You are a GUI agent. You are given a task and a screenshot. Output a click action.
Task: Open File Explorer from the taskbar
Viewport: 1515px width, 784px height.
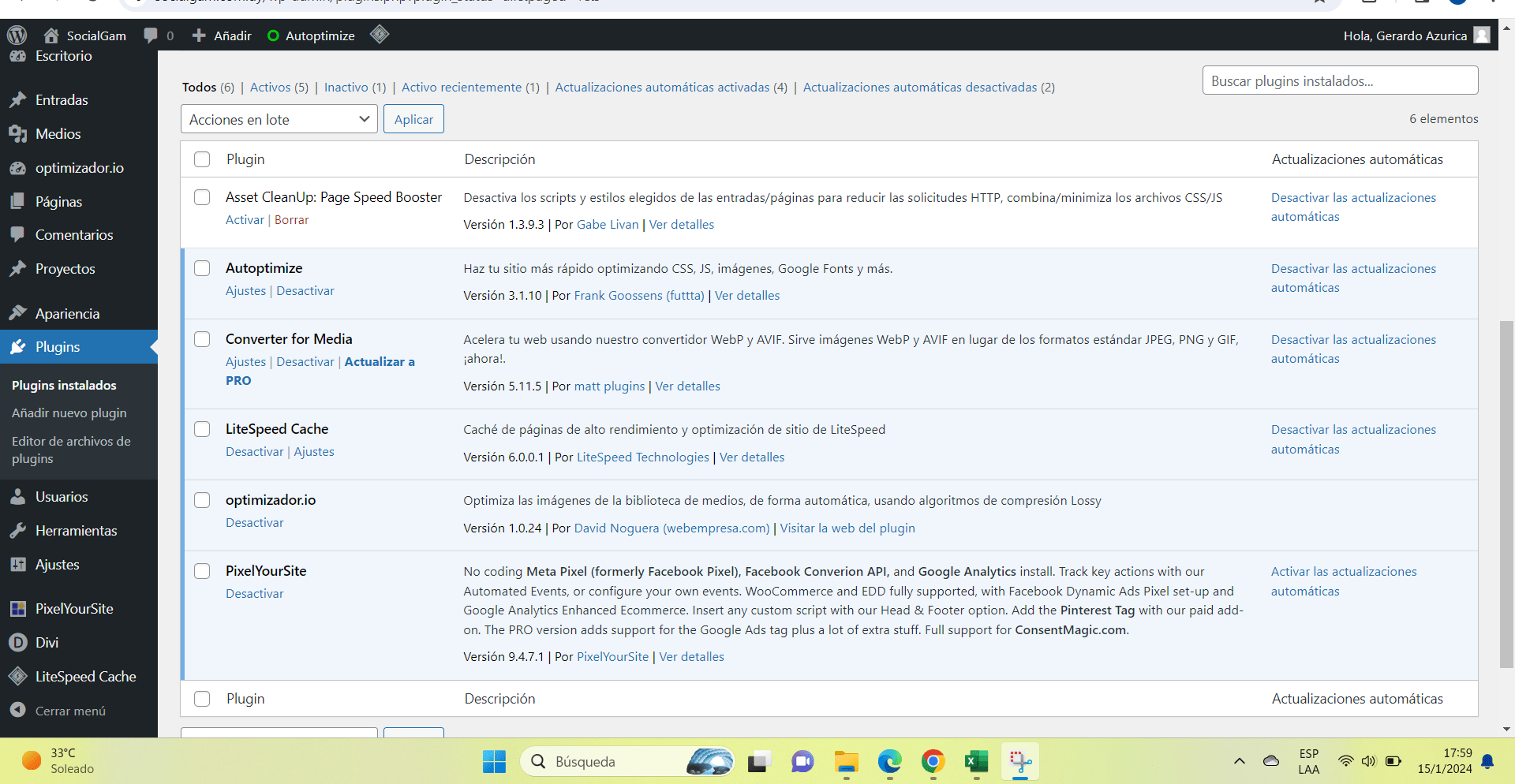click(847, 762)
